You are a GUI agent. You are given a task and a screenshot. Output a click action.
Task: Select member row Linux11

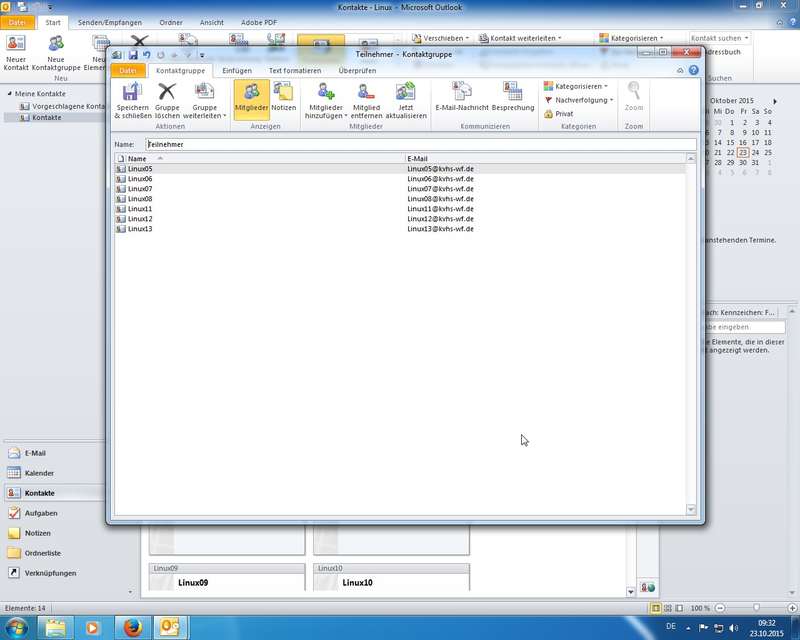click(x=400, y=209)
